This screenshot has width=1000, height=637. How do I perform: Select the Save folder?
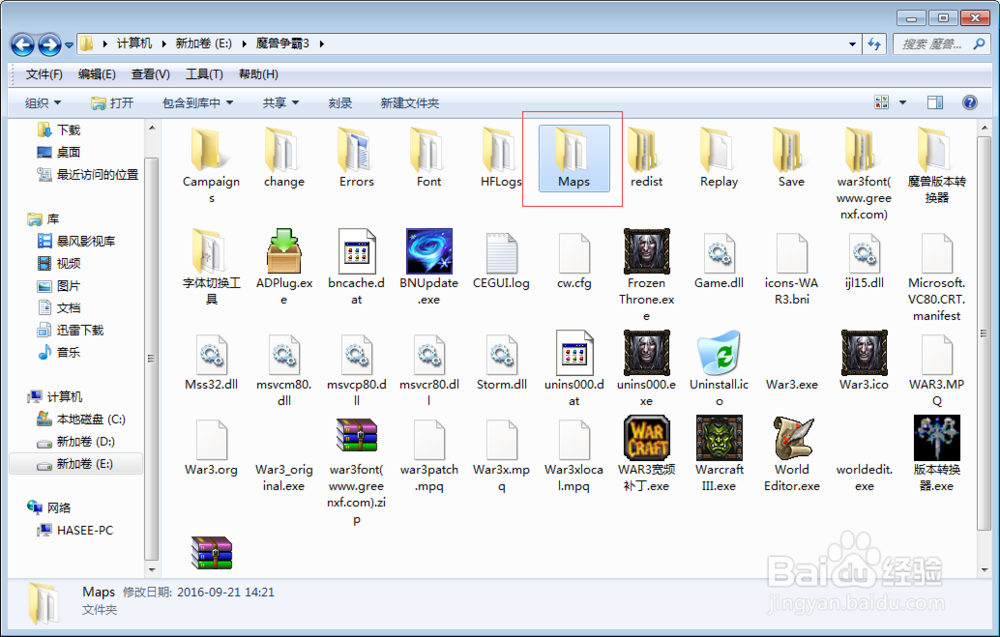click(x=791, y=158)
